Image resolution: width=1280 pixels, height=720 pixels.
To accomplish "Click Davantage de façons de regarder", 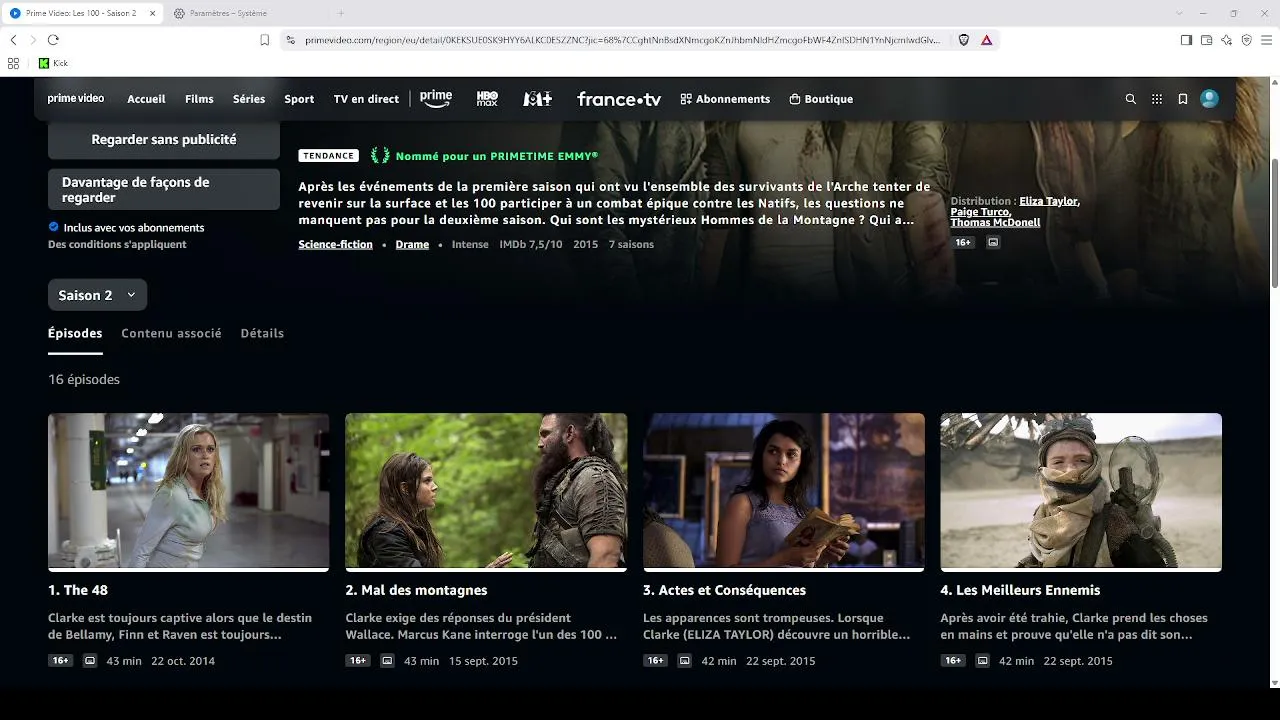I will point(164,190).
